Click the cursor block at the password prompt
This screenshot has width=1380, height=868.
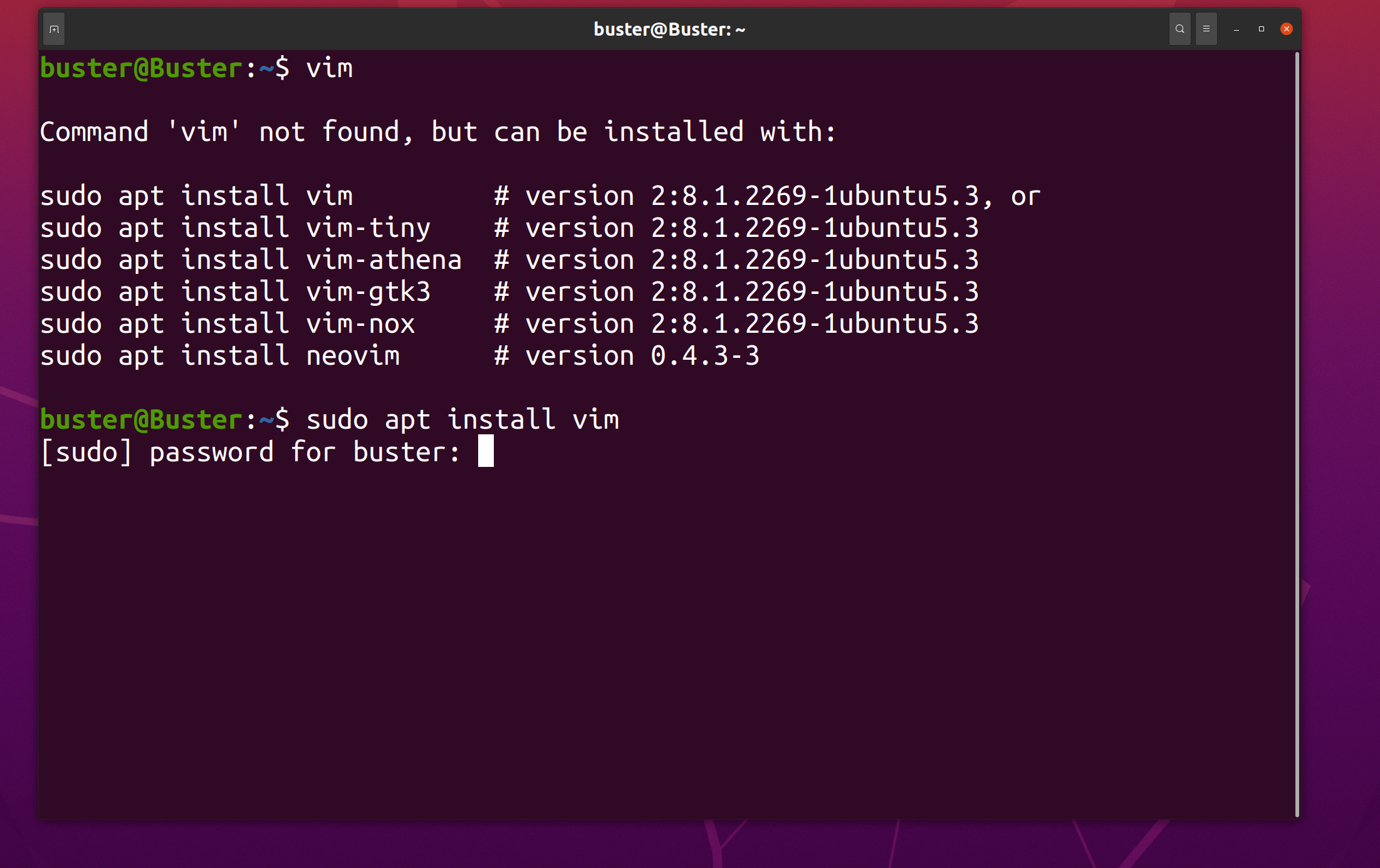point(486,451)
